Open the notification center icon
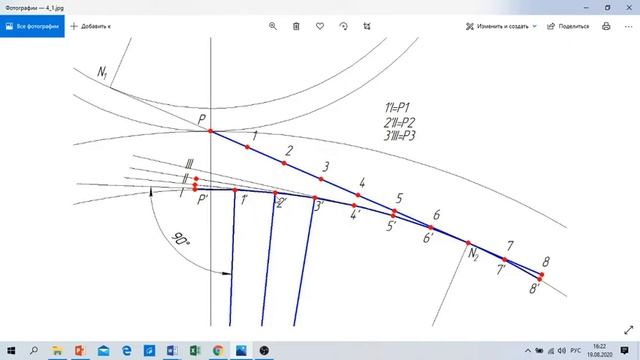 click(x=624, y=351)
